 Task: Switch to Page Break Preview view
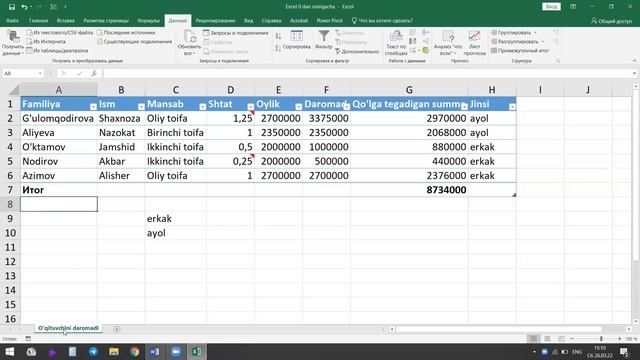pos(562,339)
